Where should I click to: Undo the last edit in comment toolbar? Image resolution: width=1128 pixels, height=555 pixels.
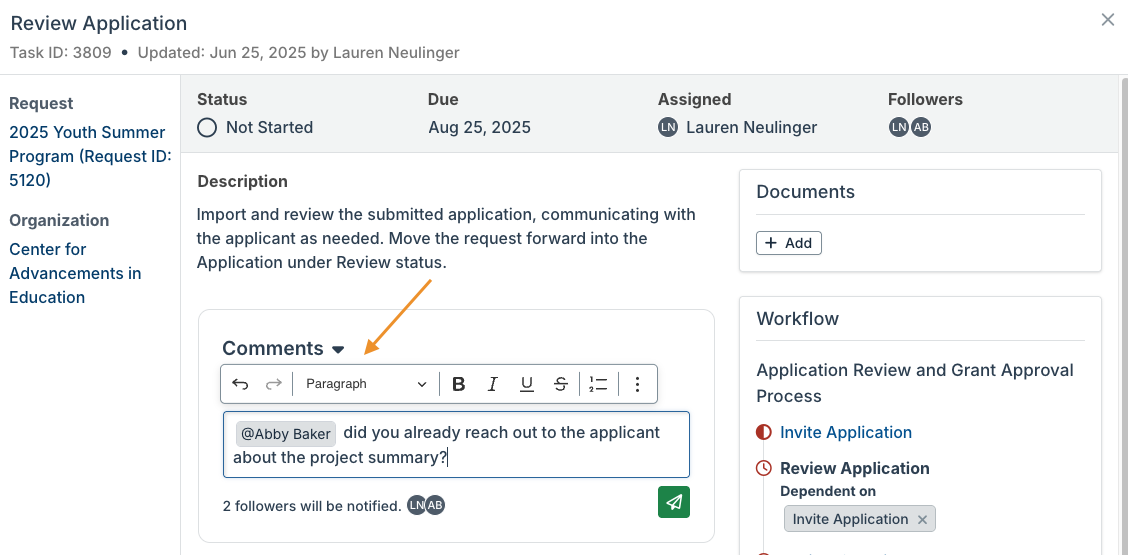(x=240, y=384)
